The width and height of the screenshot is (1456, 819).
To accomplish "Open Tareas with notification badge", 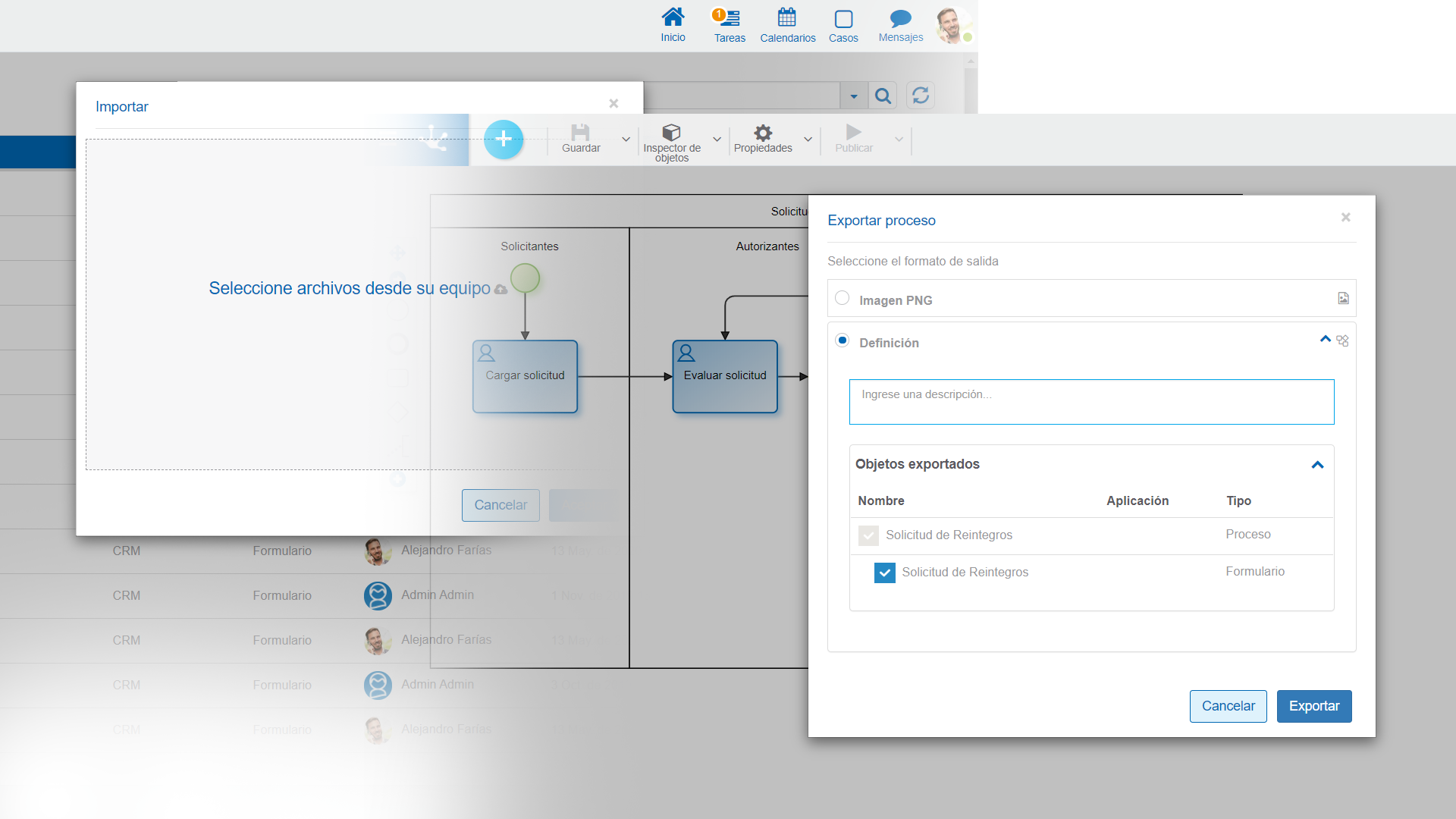I will click(x=729, y=25).
